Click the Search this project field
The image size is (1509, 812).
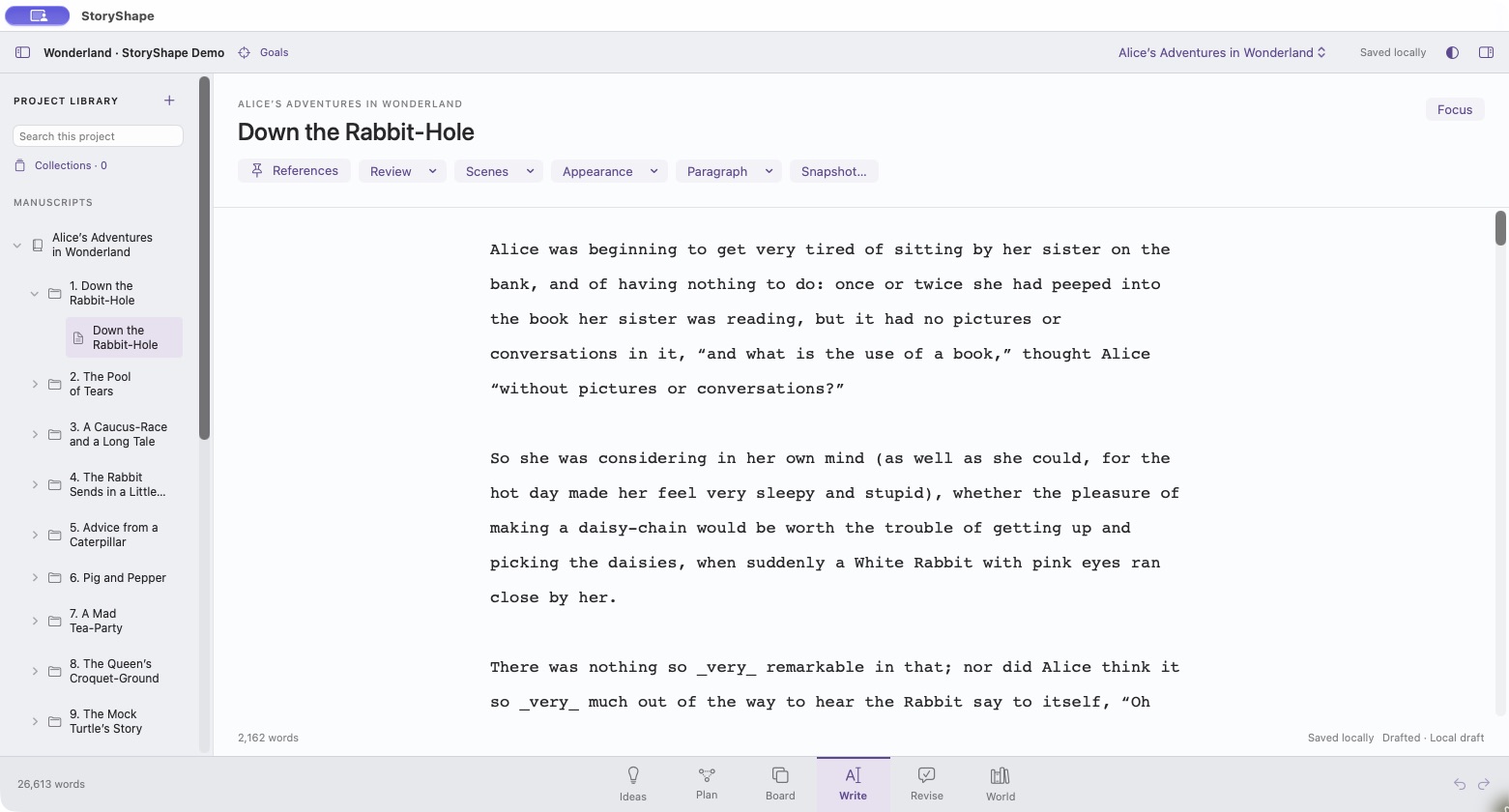coord(98,136)
